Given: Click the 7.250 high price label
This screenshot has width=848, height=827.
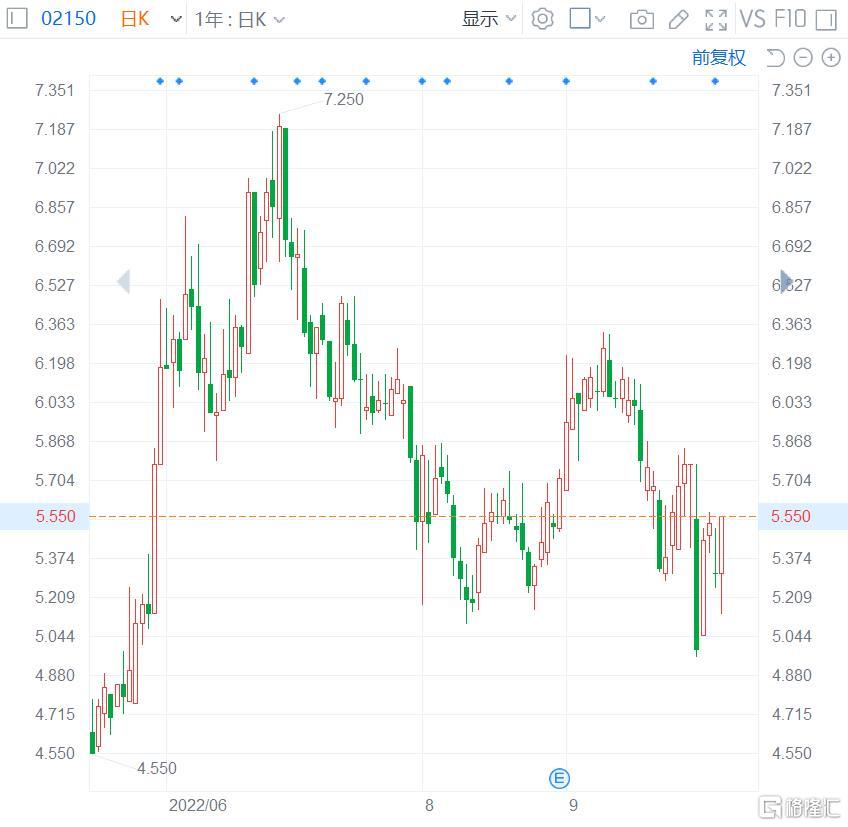Looking at the screenshot, I should (344, 100).
